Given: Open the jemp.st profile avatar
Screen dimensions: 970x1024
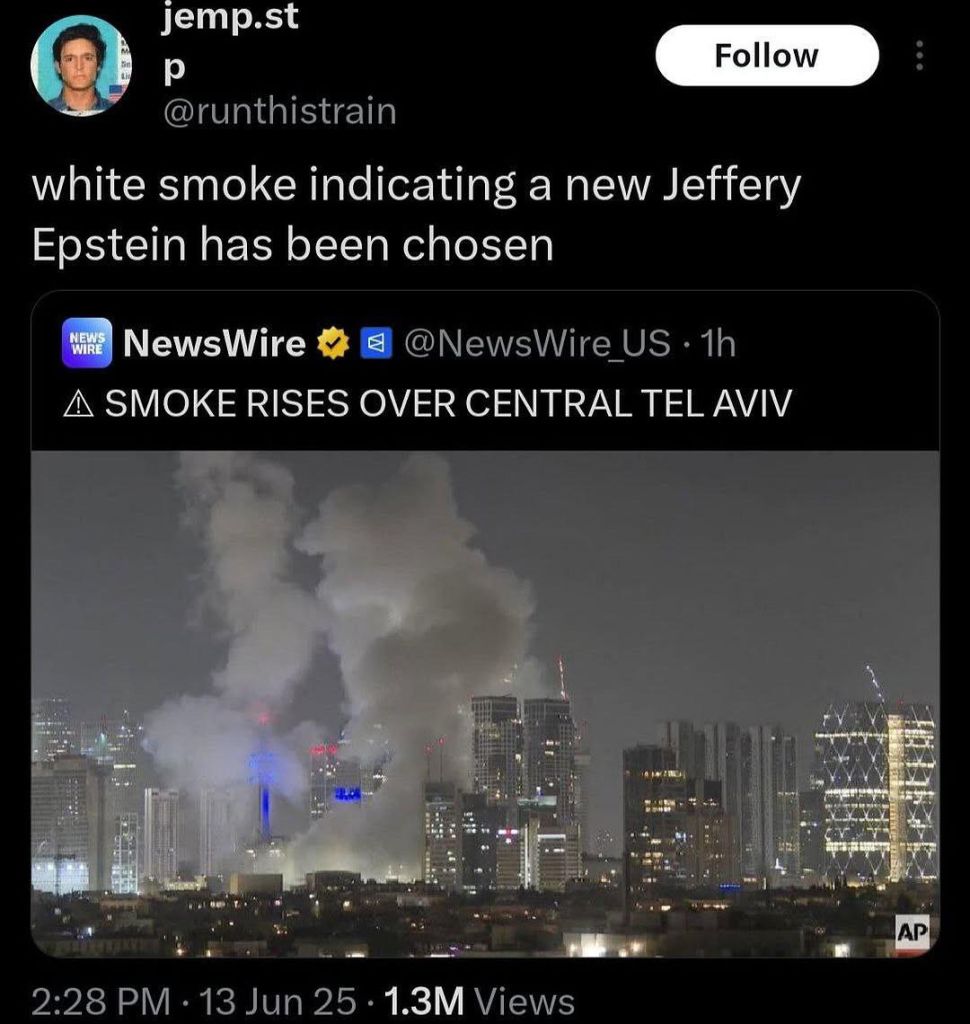Looking at the screenshot, I should pyautogui.click(x=81, y=65).
